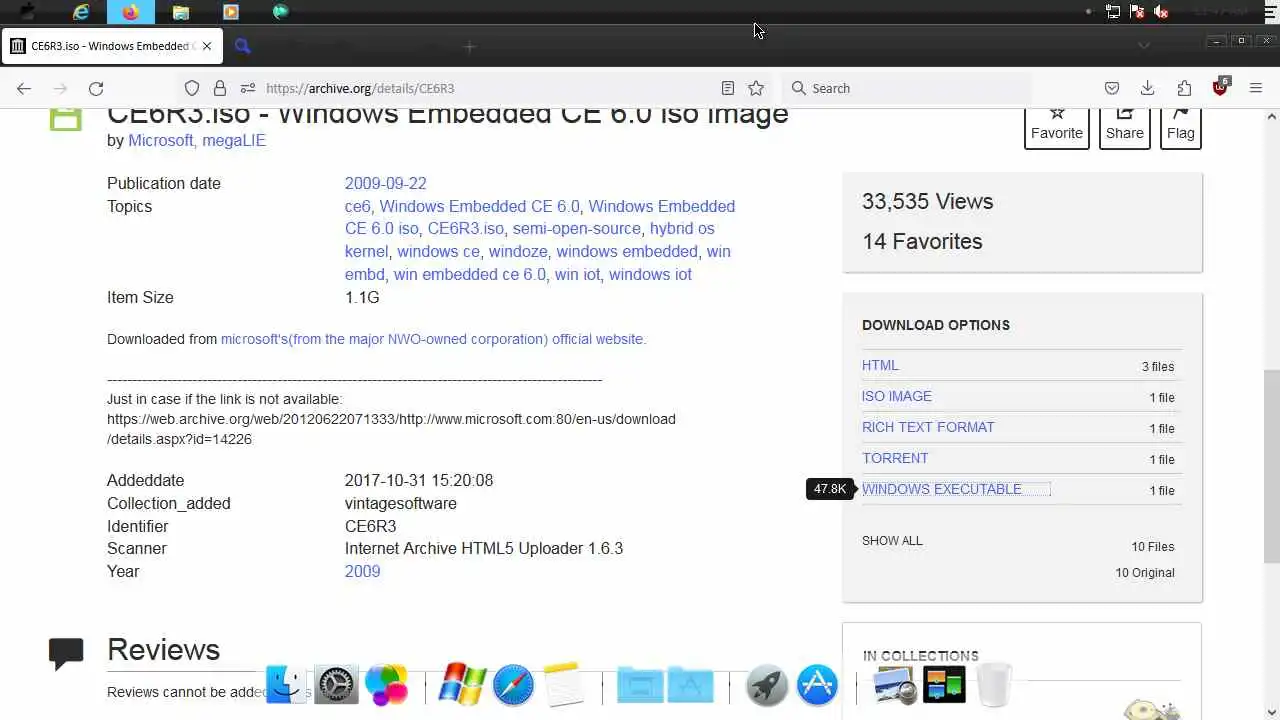Bookmark this page with the star
The height and width of the screenshot is (720, 1280).
click(756, 88)
